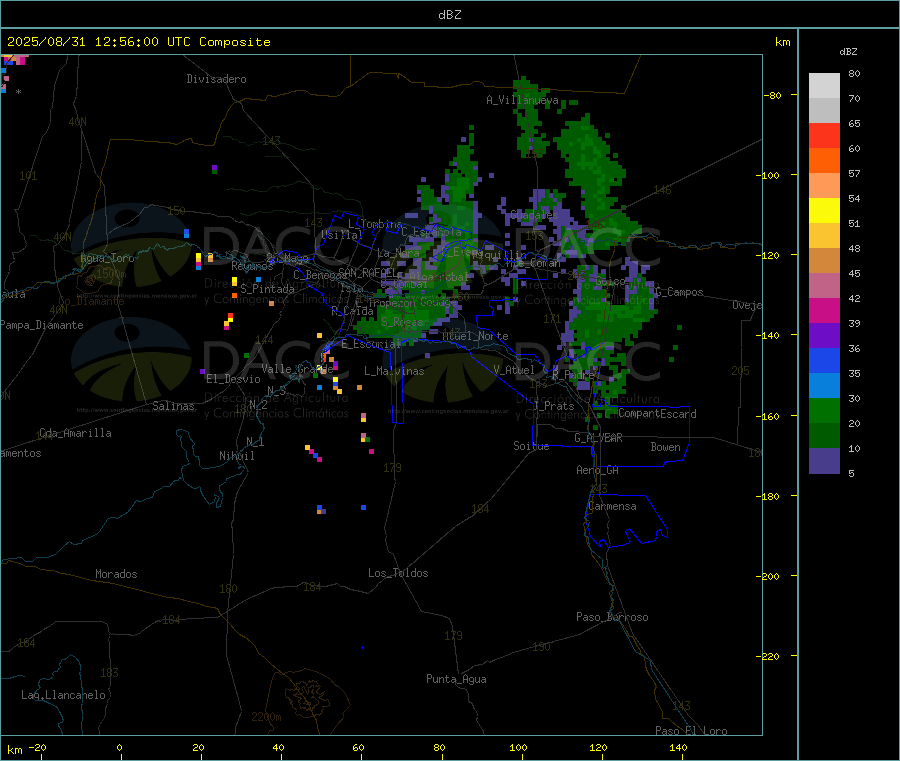Click the Aero_GA label
The height and width of the screenshot is (761, 900).
[x=597, y=470]
